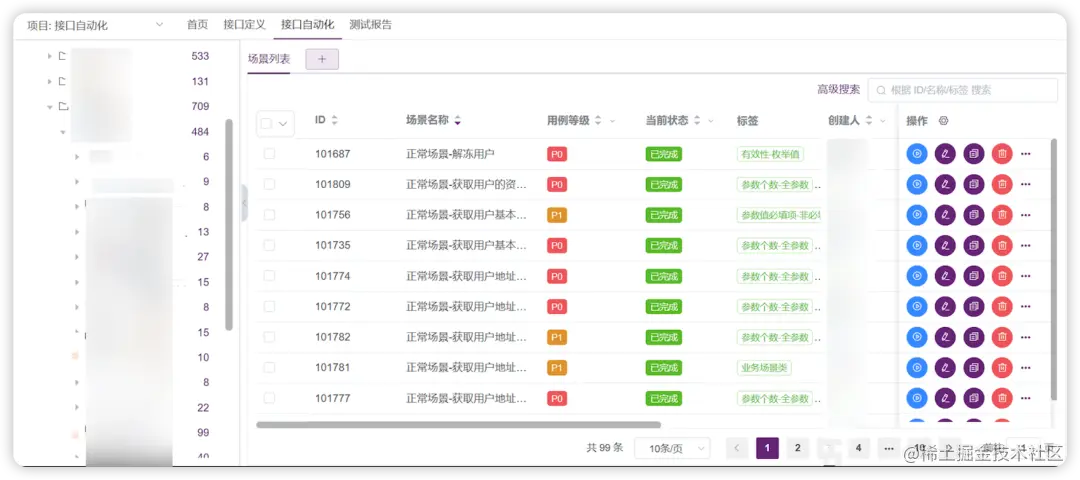This screenshot has height=480, width=1080.
Task: Click the left tree vertical scrollbar
Action: (x=229, y=225)
